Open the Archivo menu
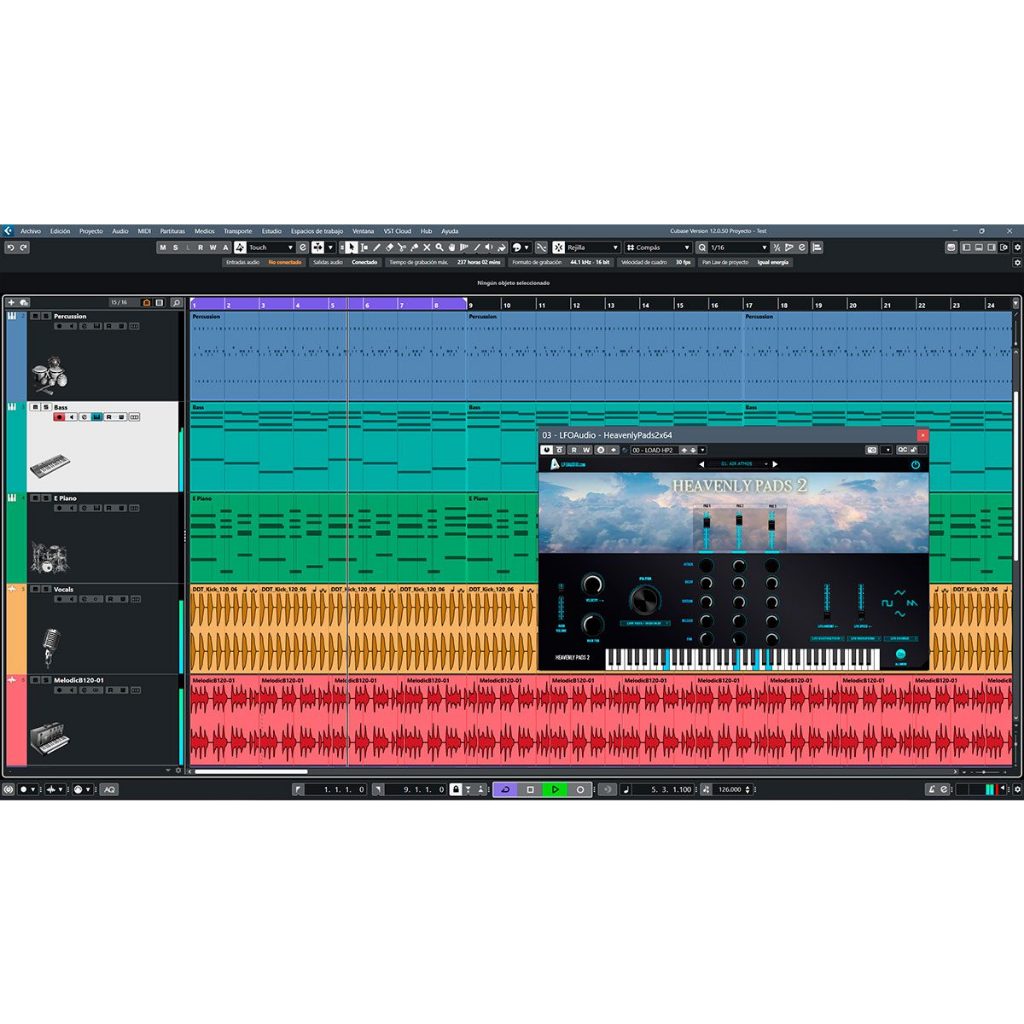 (31, 231)
